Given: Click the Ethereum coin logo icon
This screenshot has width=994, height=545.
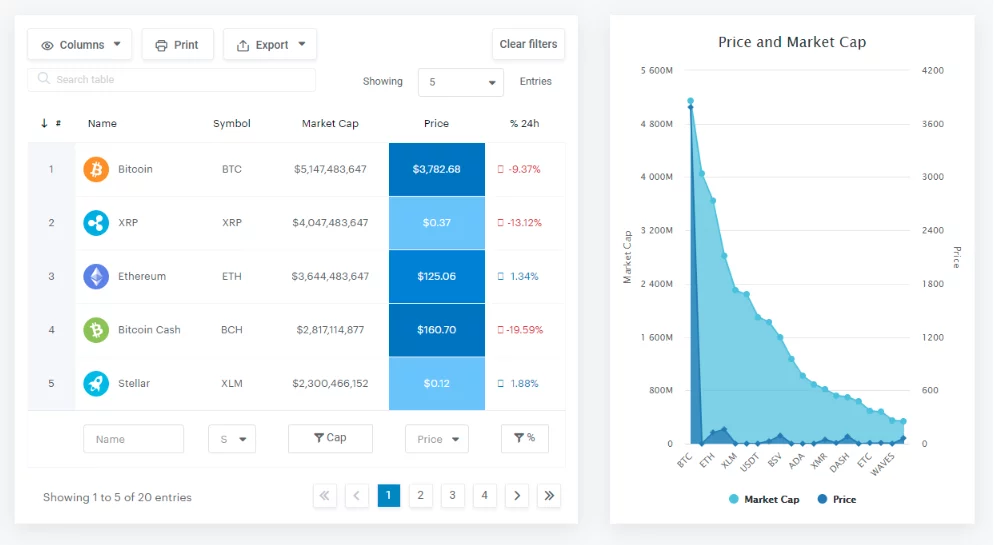Looking at the screenshot, I should click(96, 276).
